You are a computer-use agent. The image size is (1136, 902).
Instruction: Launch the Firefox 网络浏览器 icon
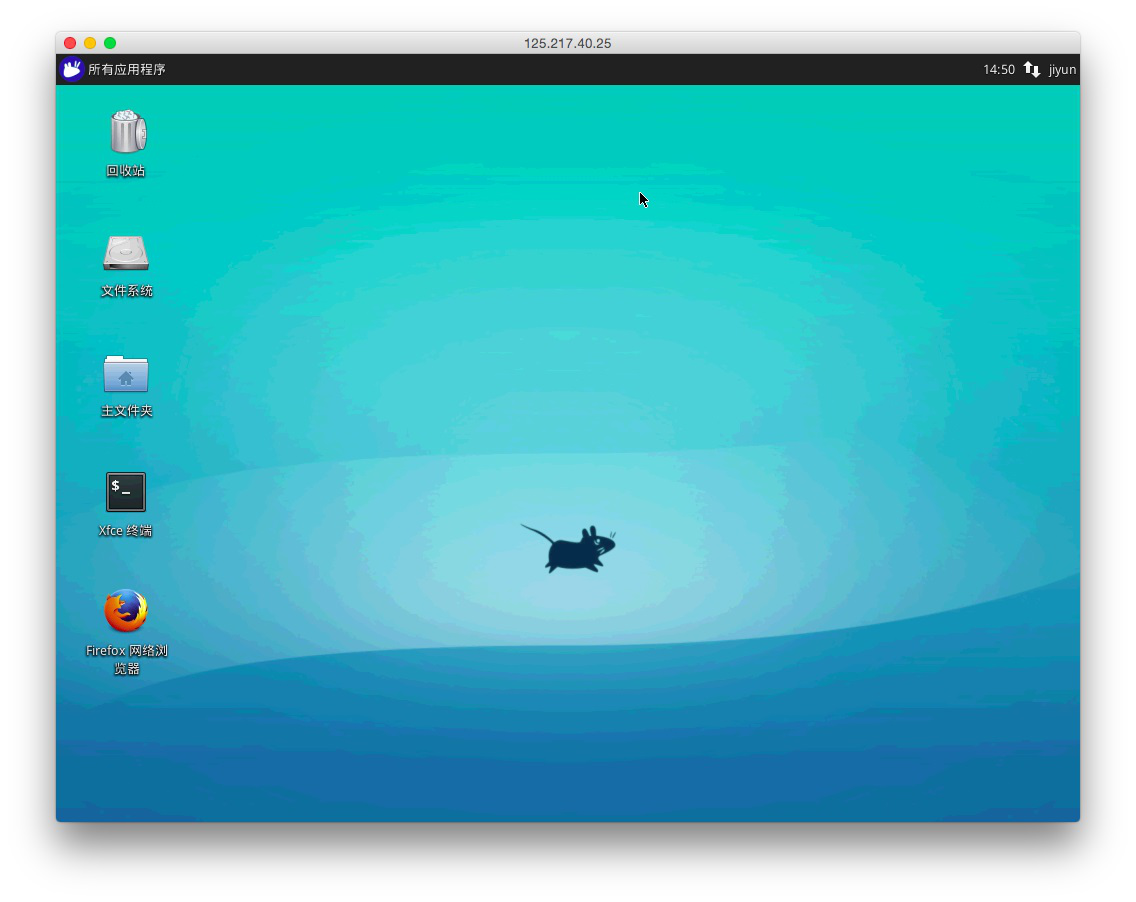pyautogui.click(x=126, y=611)
